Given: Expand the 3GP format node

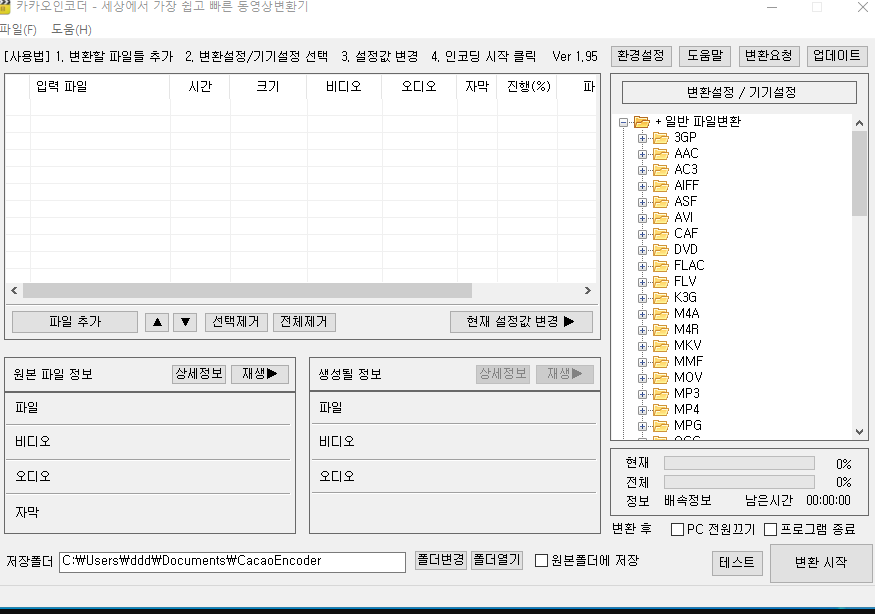Looking at the screenshot, I should (642, 138).
